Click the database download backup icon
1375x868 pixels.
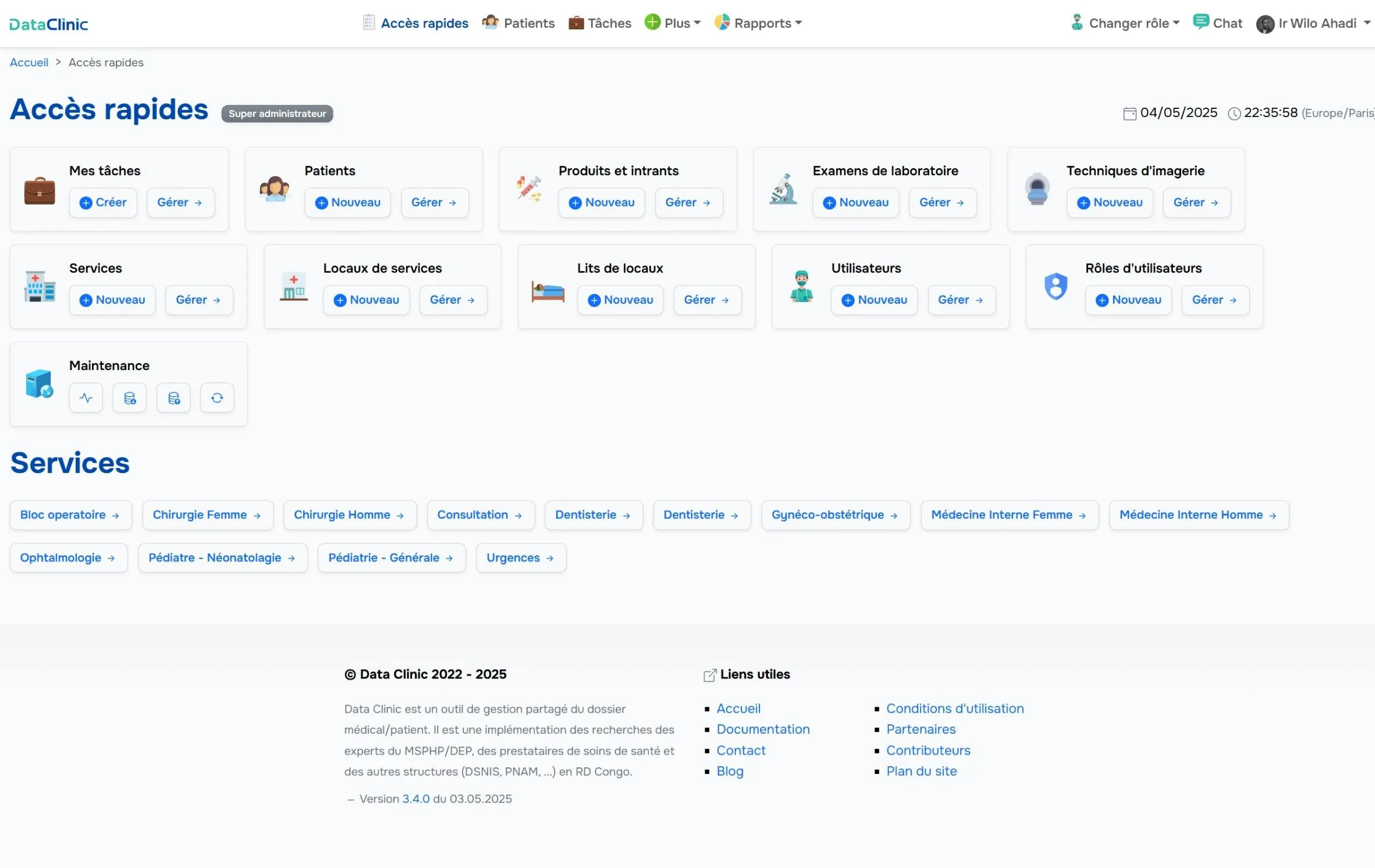pyautogui.click(x=130, y=398)
